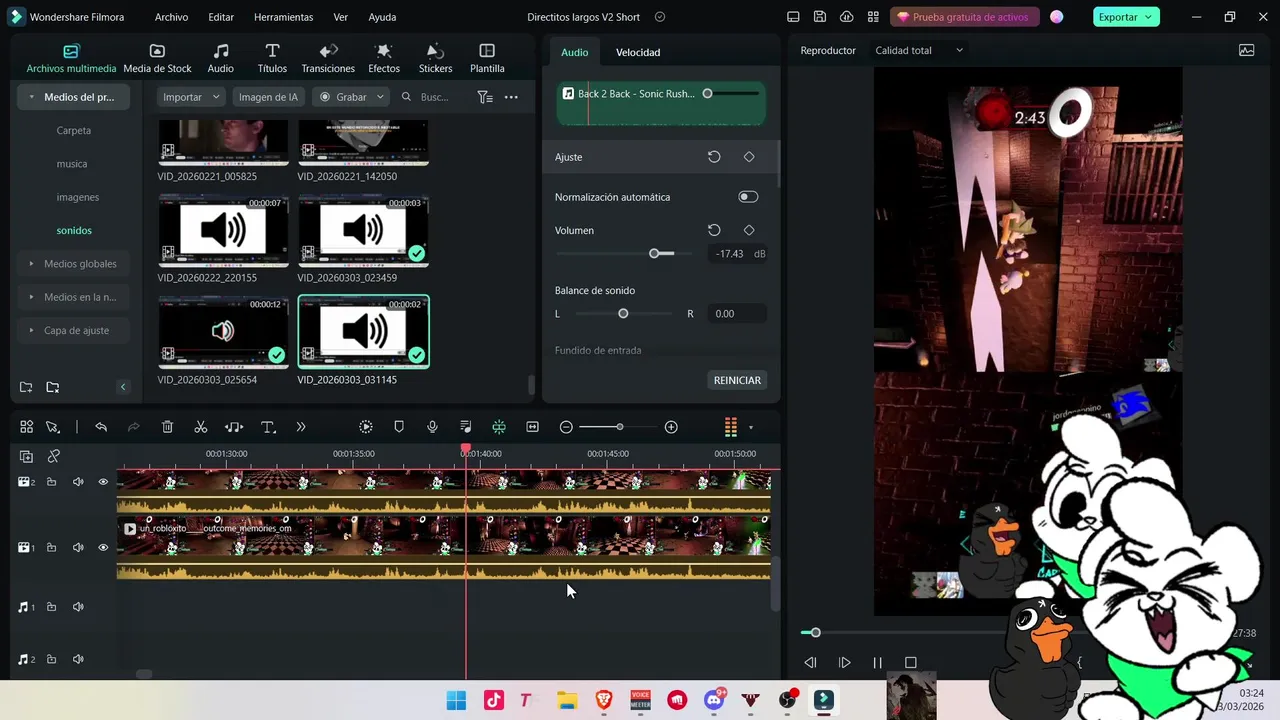Lock audio track 1
This screenshot has height=720, width=1280.
51,607
